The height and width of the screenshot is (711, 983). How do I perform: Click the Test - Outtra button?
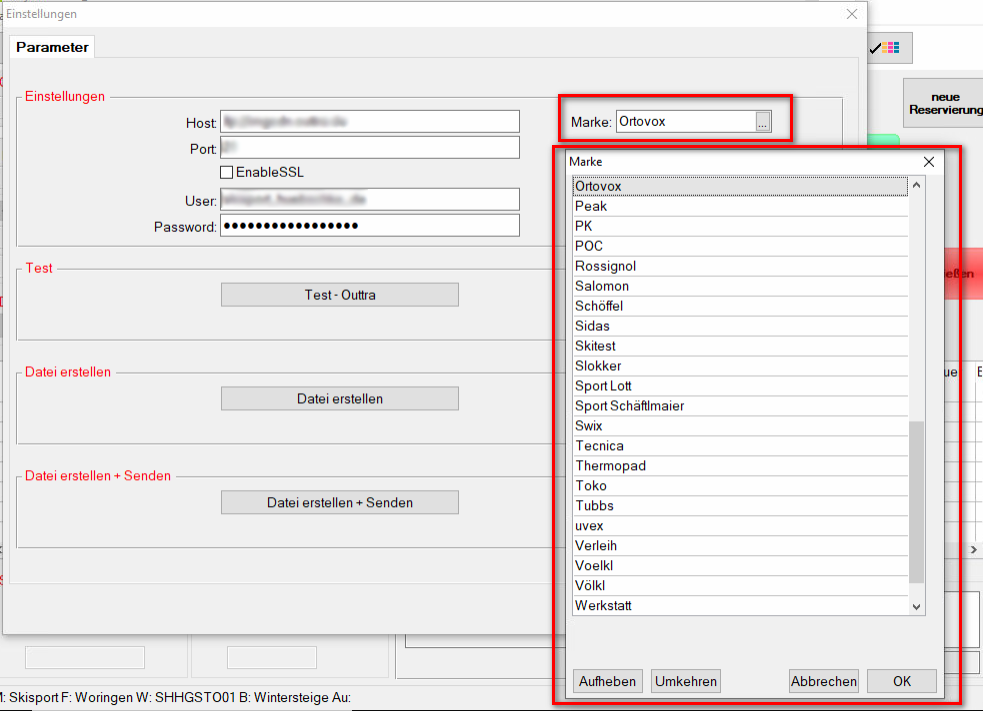pyautogui.click(x=340, y=295)
